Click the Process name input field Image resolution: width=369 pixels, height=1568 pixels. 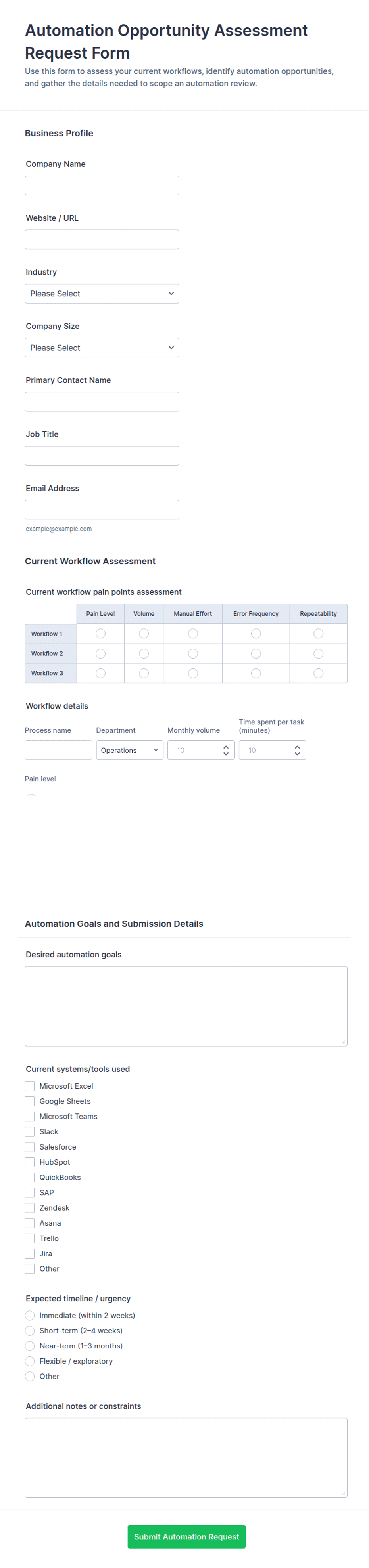[59, 750]
